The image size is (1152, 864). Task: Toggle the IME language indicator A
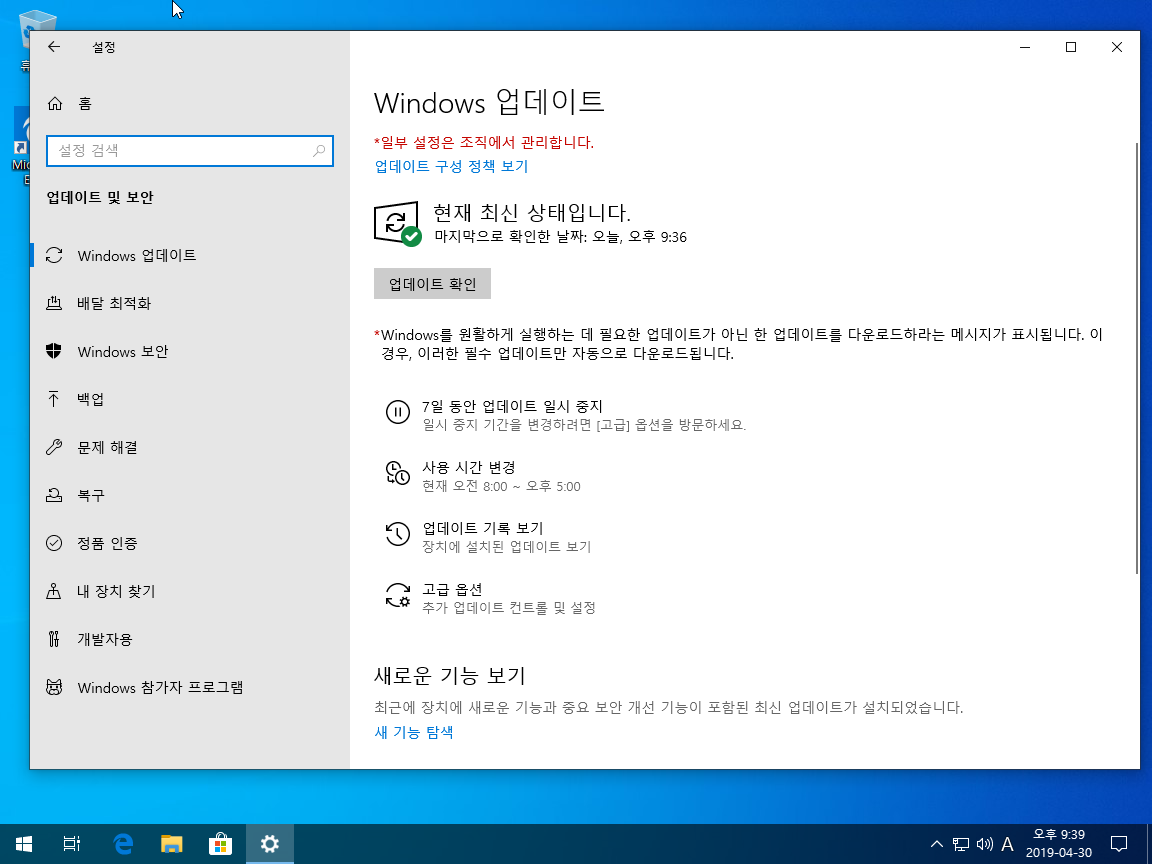1007,844
